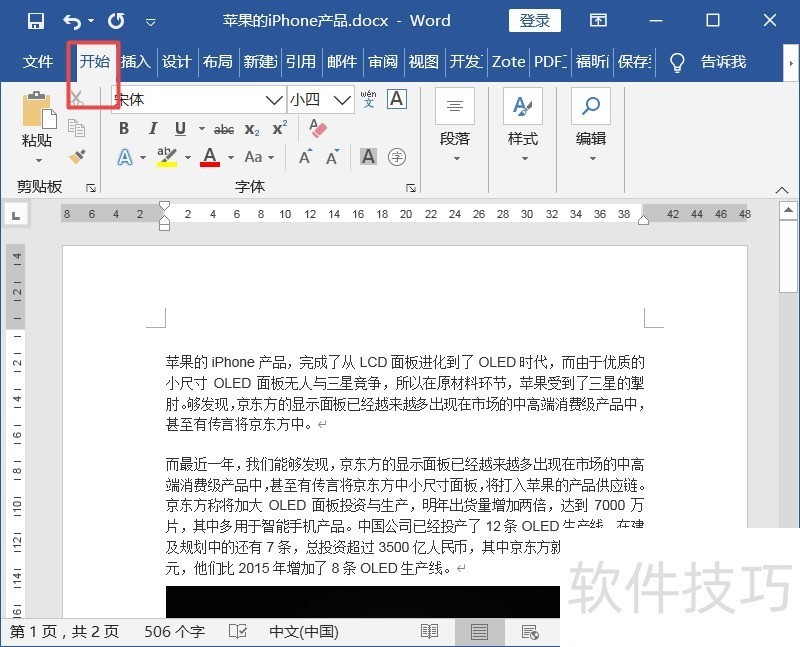
Task: Switch to the 布局 tab
Action: tap(218, 62)
